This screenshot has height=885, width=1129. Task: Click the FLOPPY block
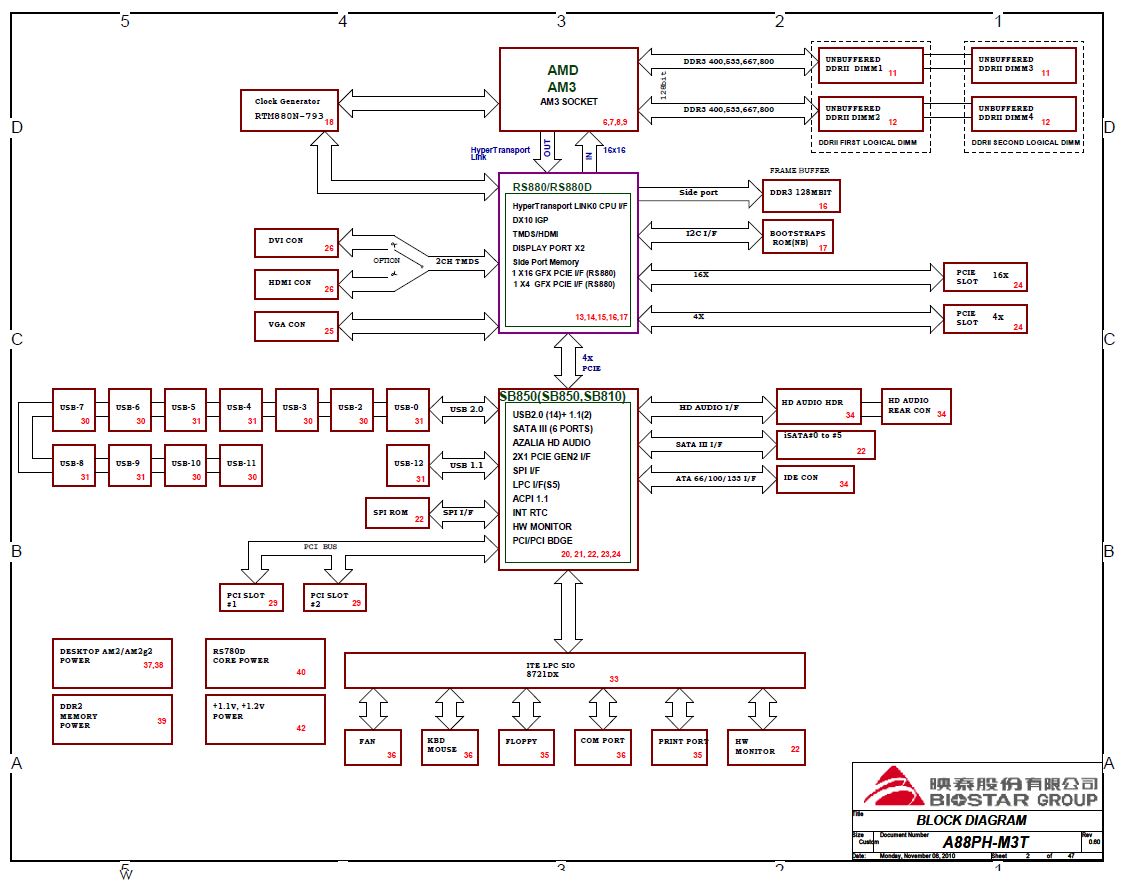(x=526, y=747)
